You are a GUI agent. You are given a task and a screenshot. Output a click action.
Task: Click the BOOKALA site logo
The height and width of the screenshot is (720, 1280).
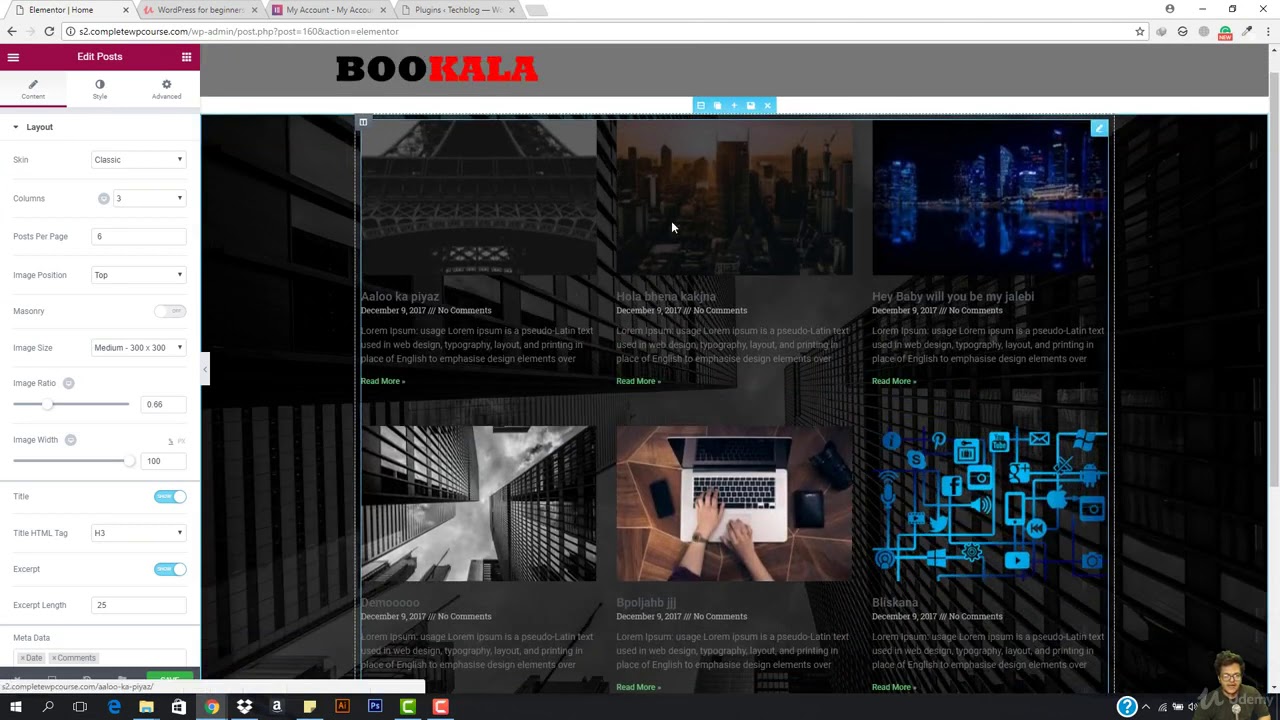point(437,69)
